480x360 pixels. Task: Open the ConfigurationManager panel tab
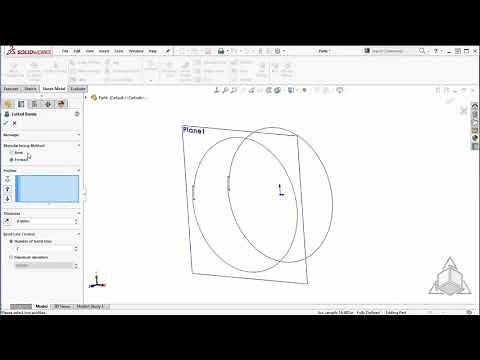click(34, 104)
